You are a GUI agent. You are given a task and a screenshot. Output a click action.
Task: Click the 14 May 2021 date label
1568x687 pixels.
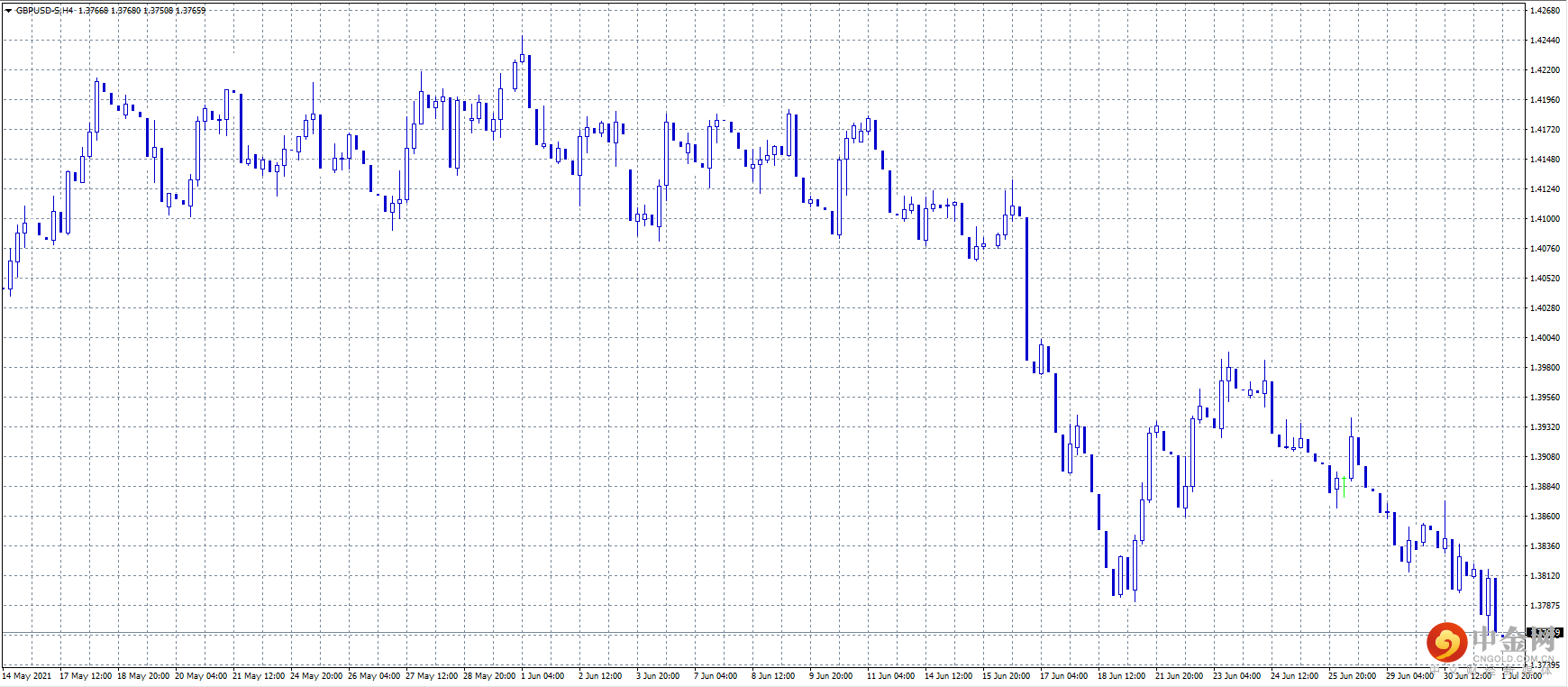[27, 676]
